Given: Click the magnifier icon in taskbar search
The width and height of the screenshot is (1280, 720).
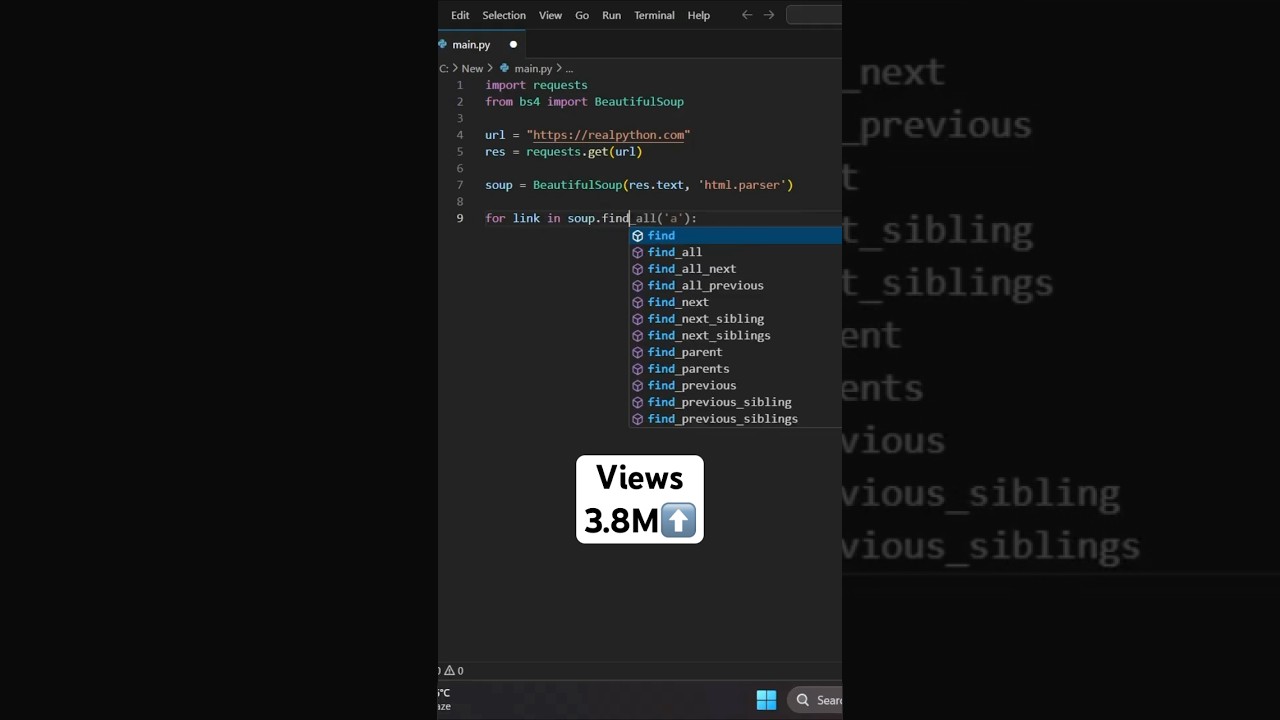Looking at the screenshot, I should coord(803,700).
